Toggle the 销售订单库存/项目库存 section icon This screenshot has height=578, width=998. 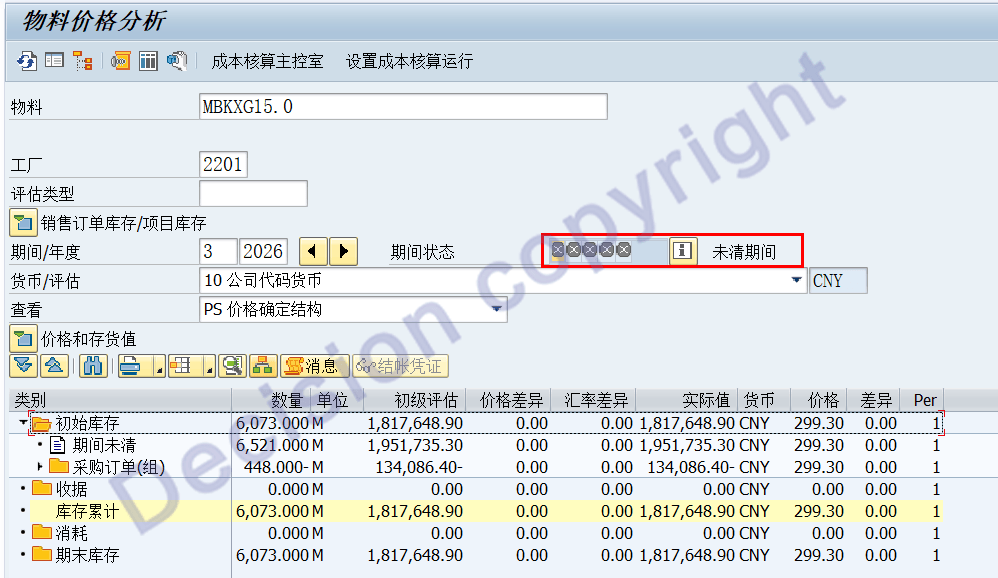point(23,223)
